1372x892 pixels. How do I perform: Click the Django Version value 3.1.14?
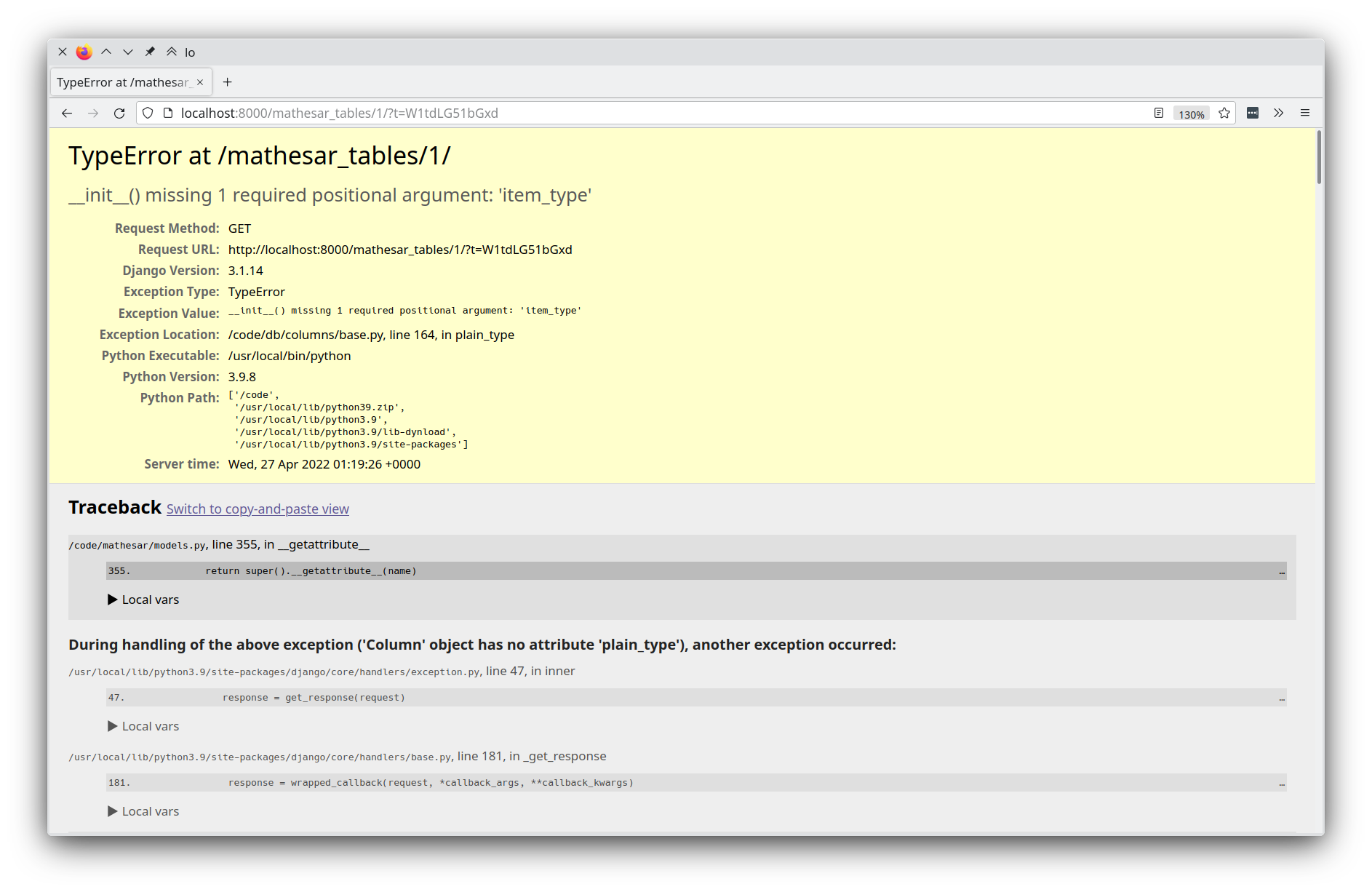coord(246,271)
